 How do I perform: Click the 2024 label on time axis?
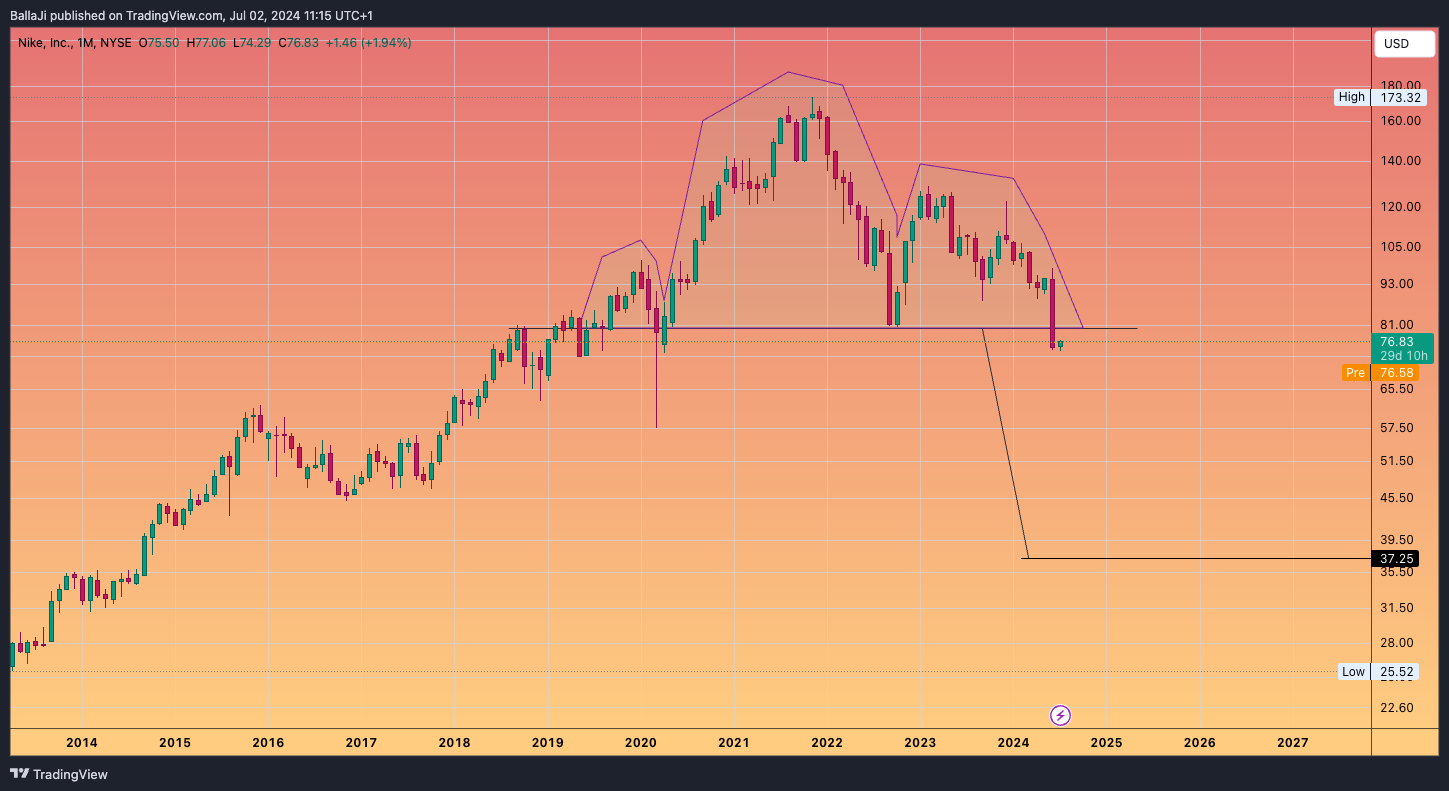coord(1013,743)
